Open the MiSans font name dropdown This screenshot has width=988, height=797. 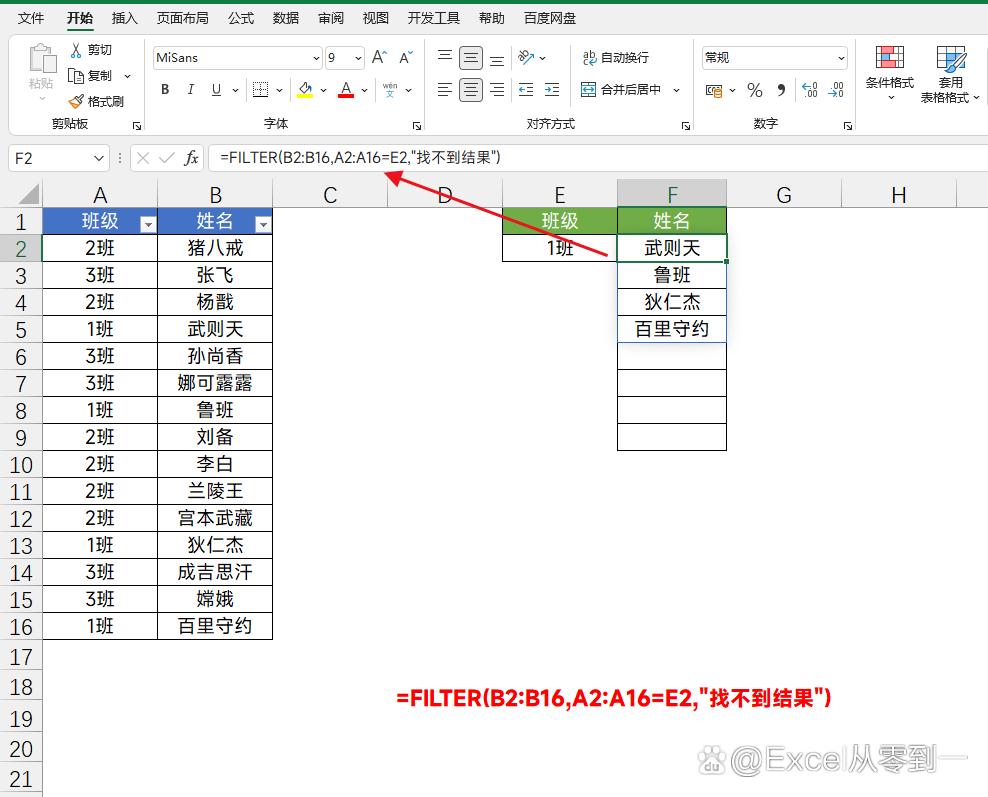[316, 58]
